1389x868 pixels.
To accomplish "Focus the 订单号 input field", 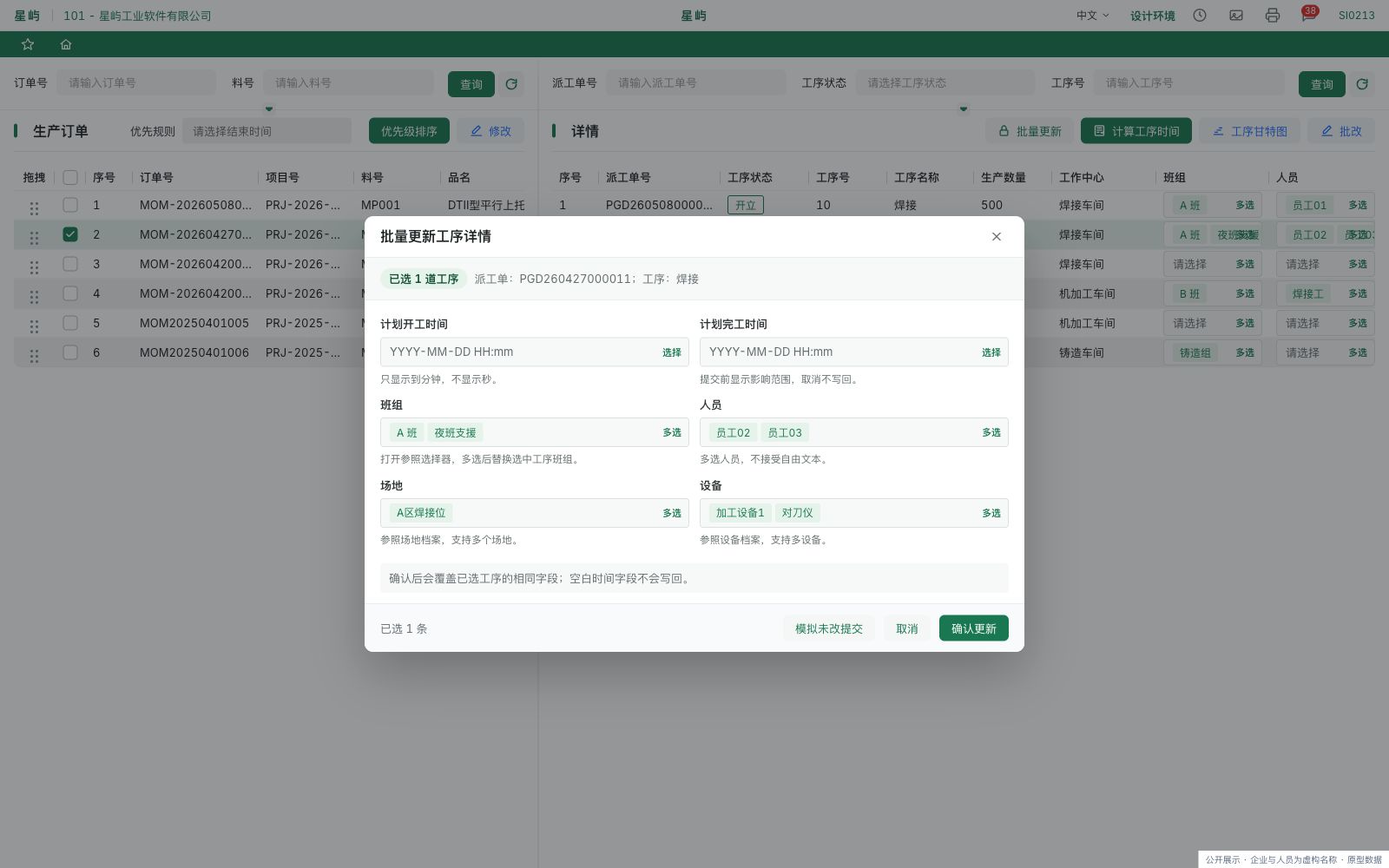I will 136,82.
